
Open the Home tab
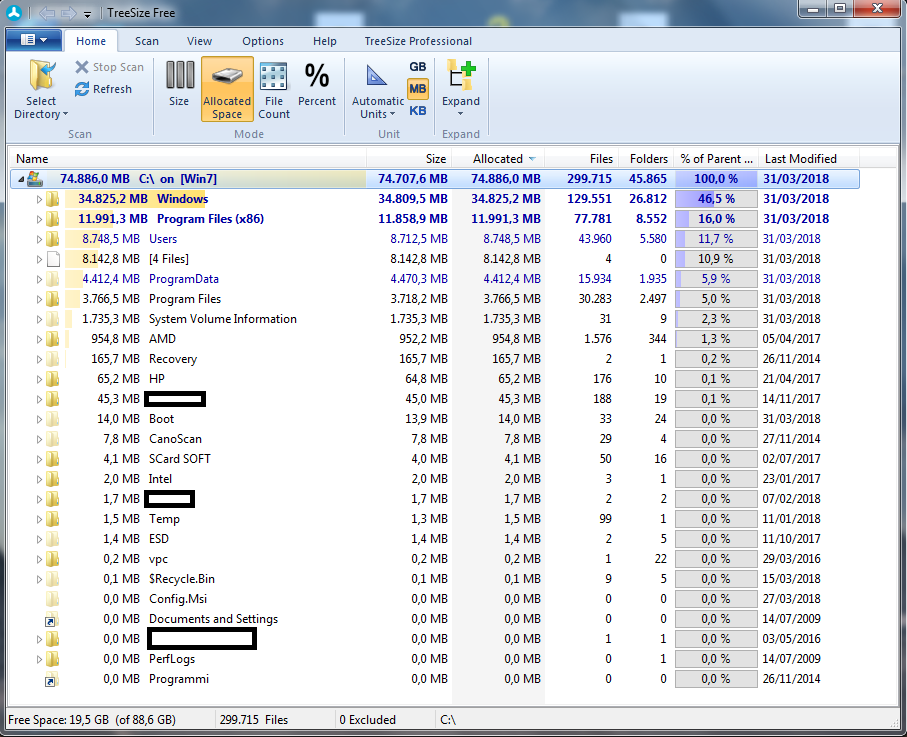(91, 41)
